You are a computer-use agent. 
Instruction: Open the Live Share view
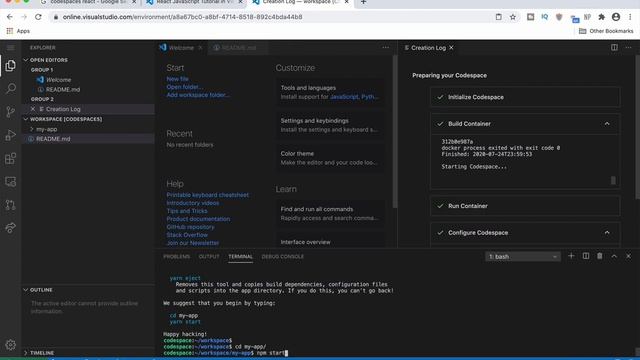coord(11,228)
